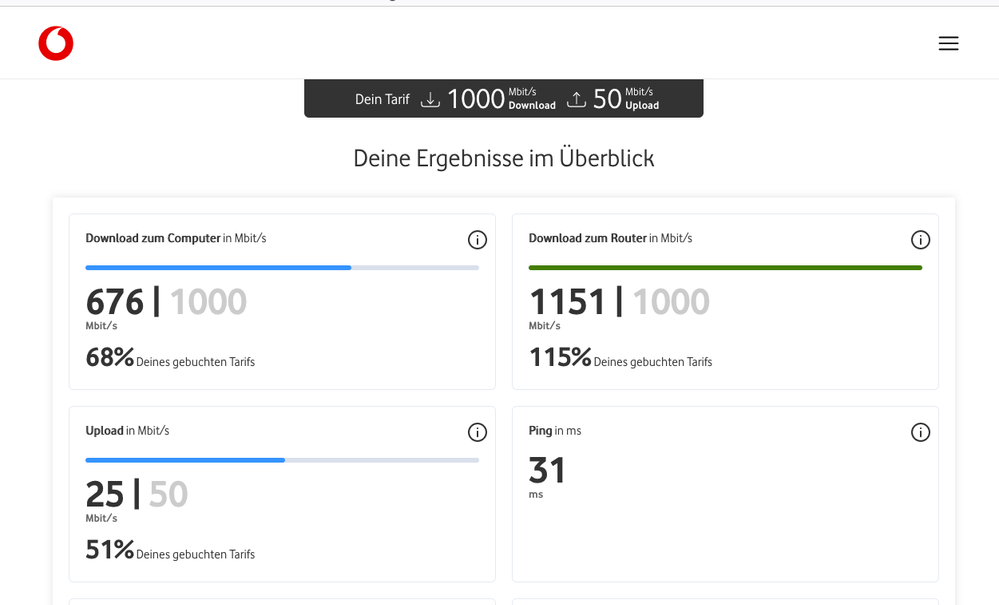Open the Ping info icon
Screen dimensions: 999x605
click(x=920, y=432)
